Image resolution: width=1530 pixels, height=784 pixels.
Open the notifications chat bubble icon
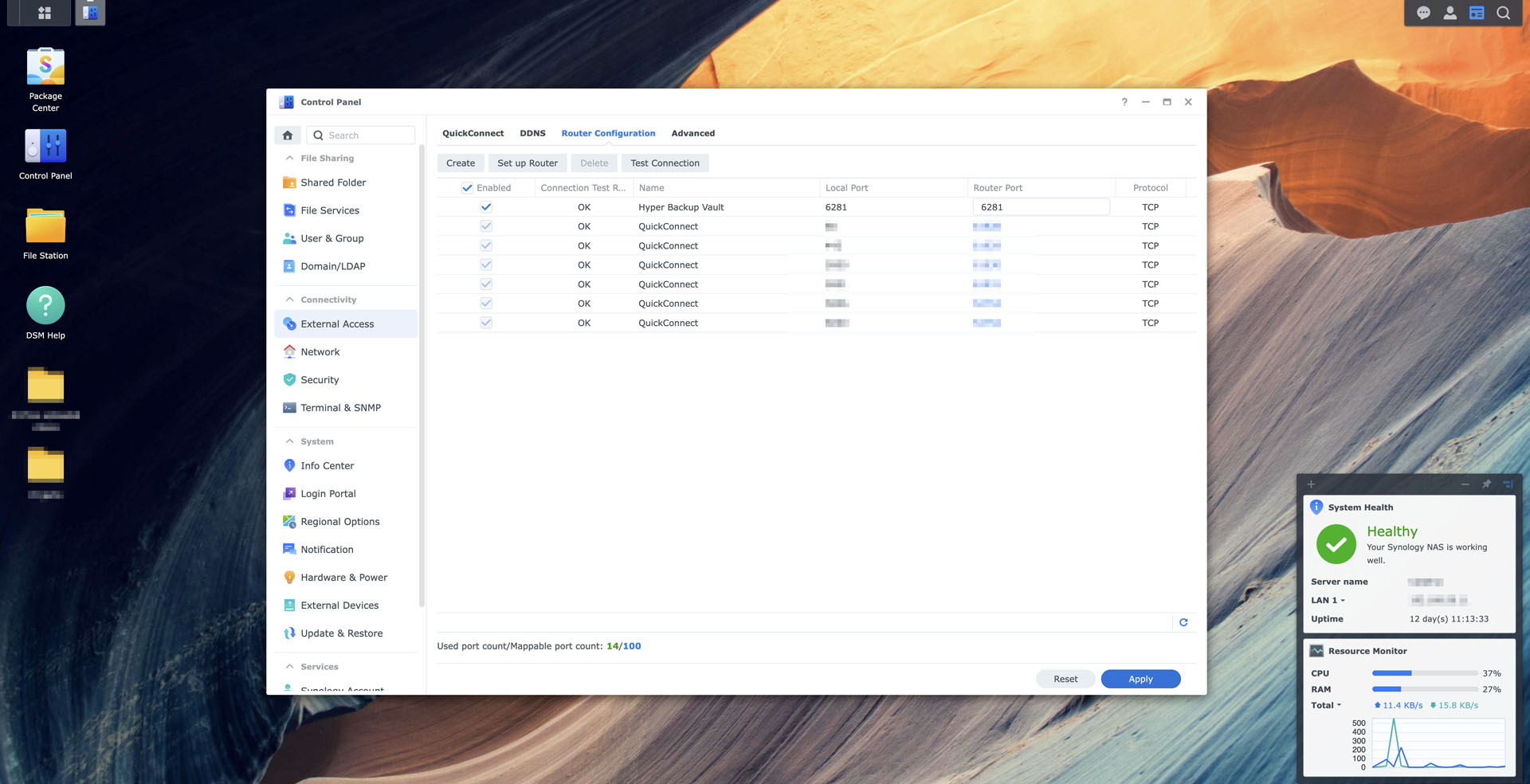(x=1423, y=13)
